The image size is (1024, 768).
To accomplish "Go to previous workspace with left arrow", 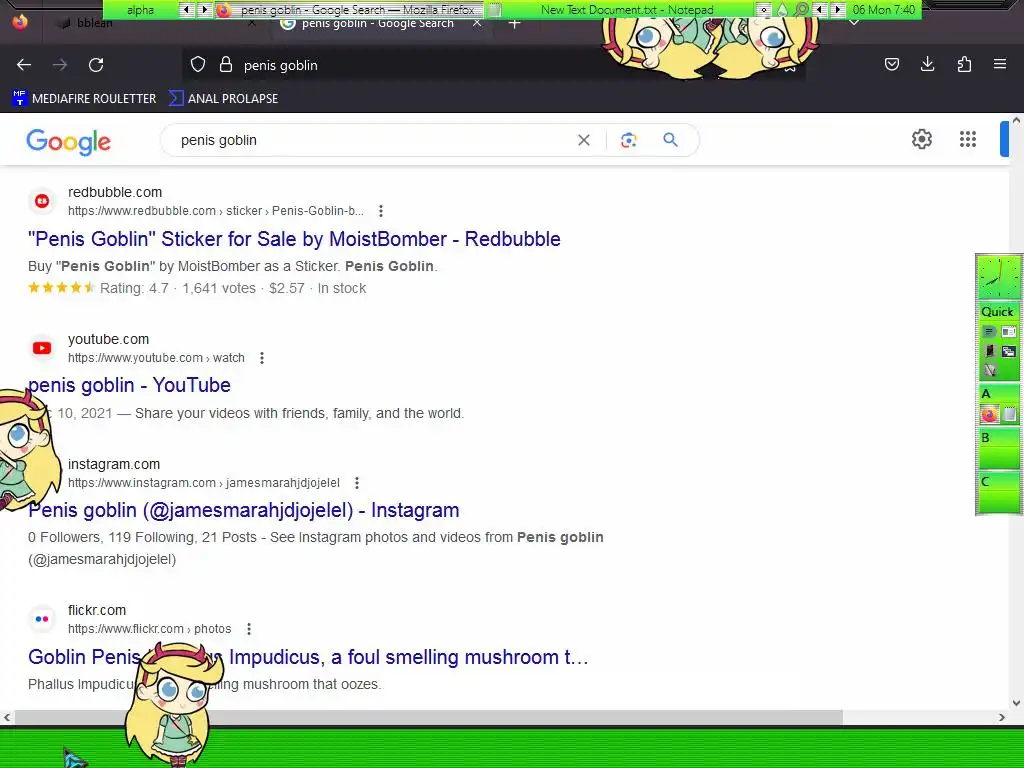I will point(186,9).
